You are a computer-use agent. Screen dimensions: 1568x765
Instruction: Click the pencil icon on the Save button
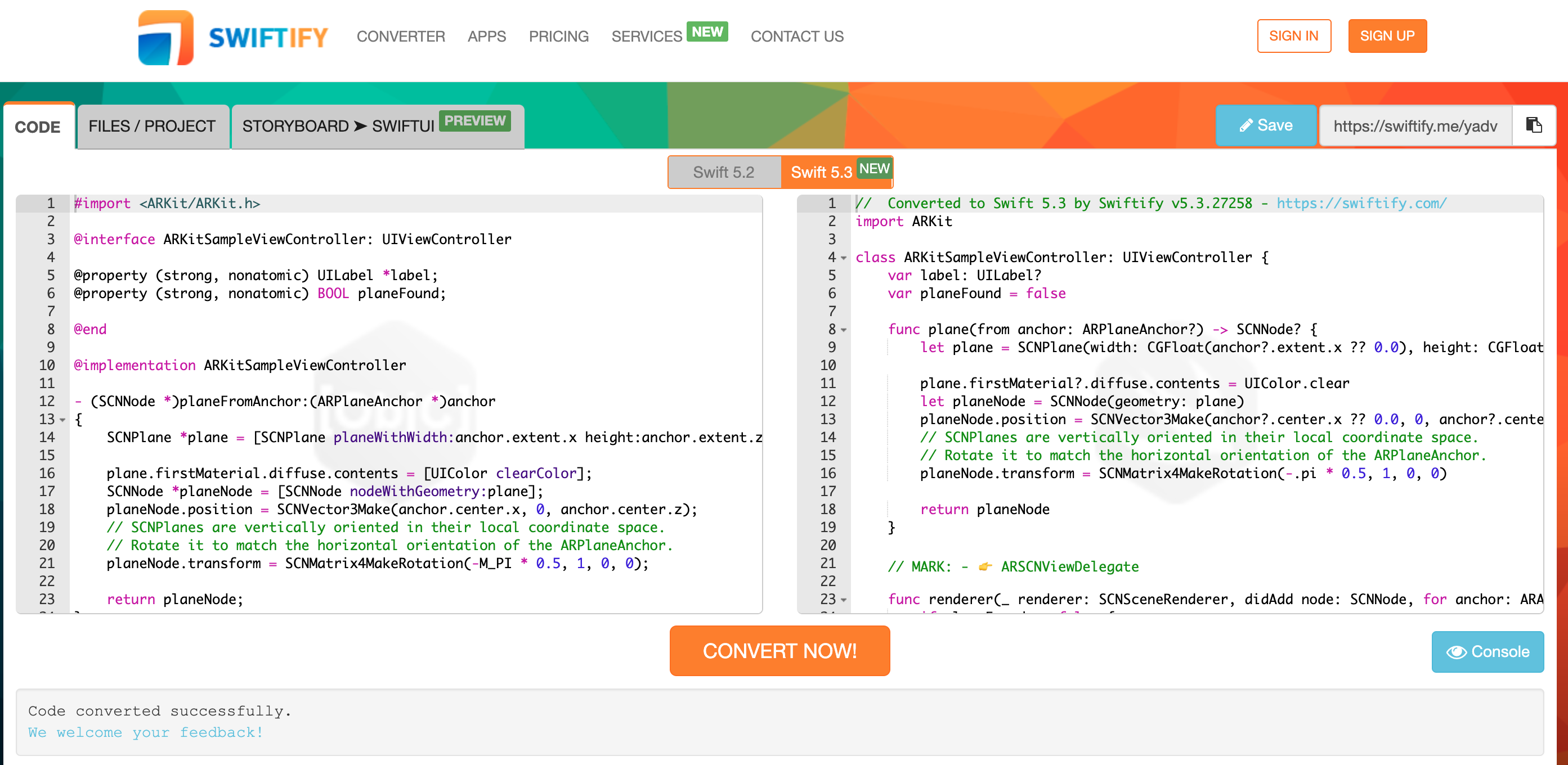click(x=1246, y=125)
